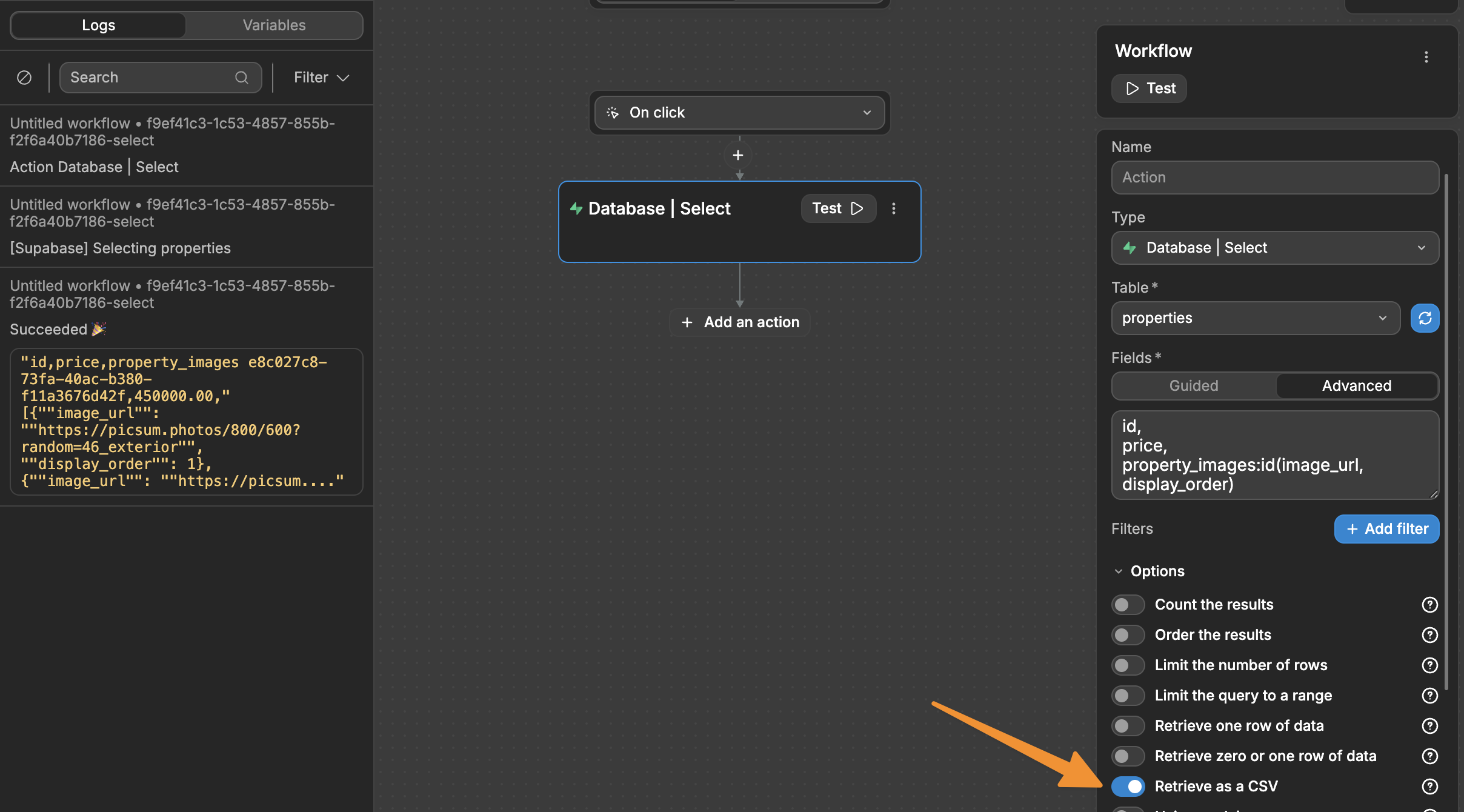The image size is (1464, 812).
Task: Open the Filter dropdown in logs
Action: [x=321, y=78]
